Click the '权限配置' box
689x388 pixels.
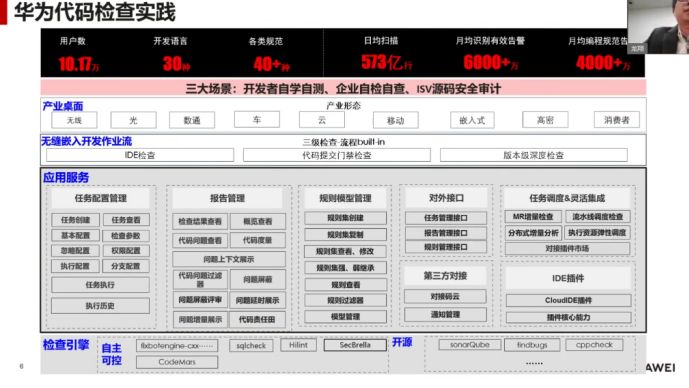tap(126, 250)
